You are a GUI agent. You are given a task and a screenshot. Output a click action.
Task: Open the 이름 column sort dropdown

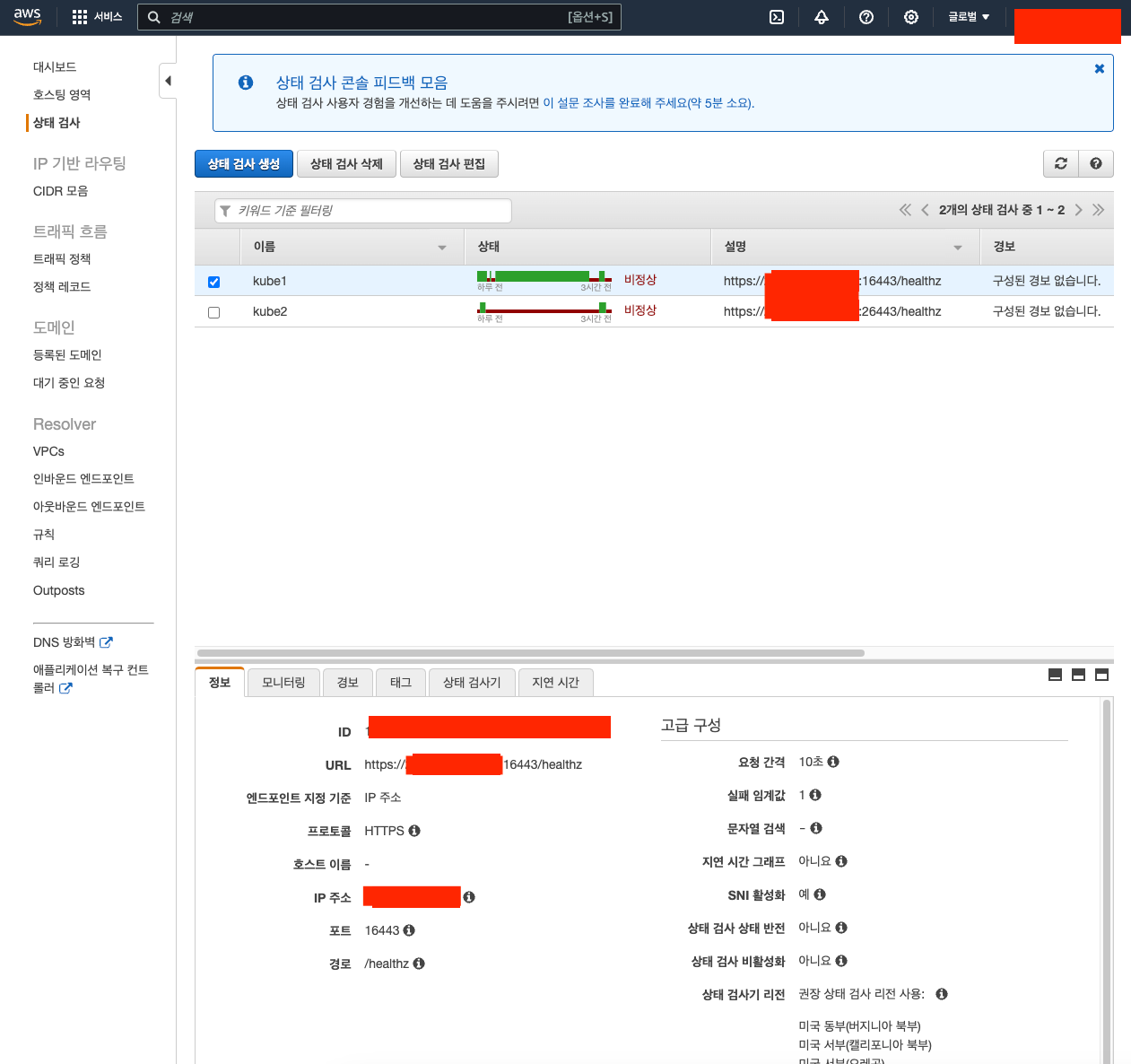tap(442, 248)
